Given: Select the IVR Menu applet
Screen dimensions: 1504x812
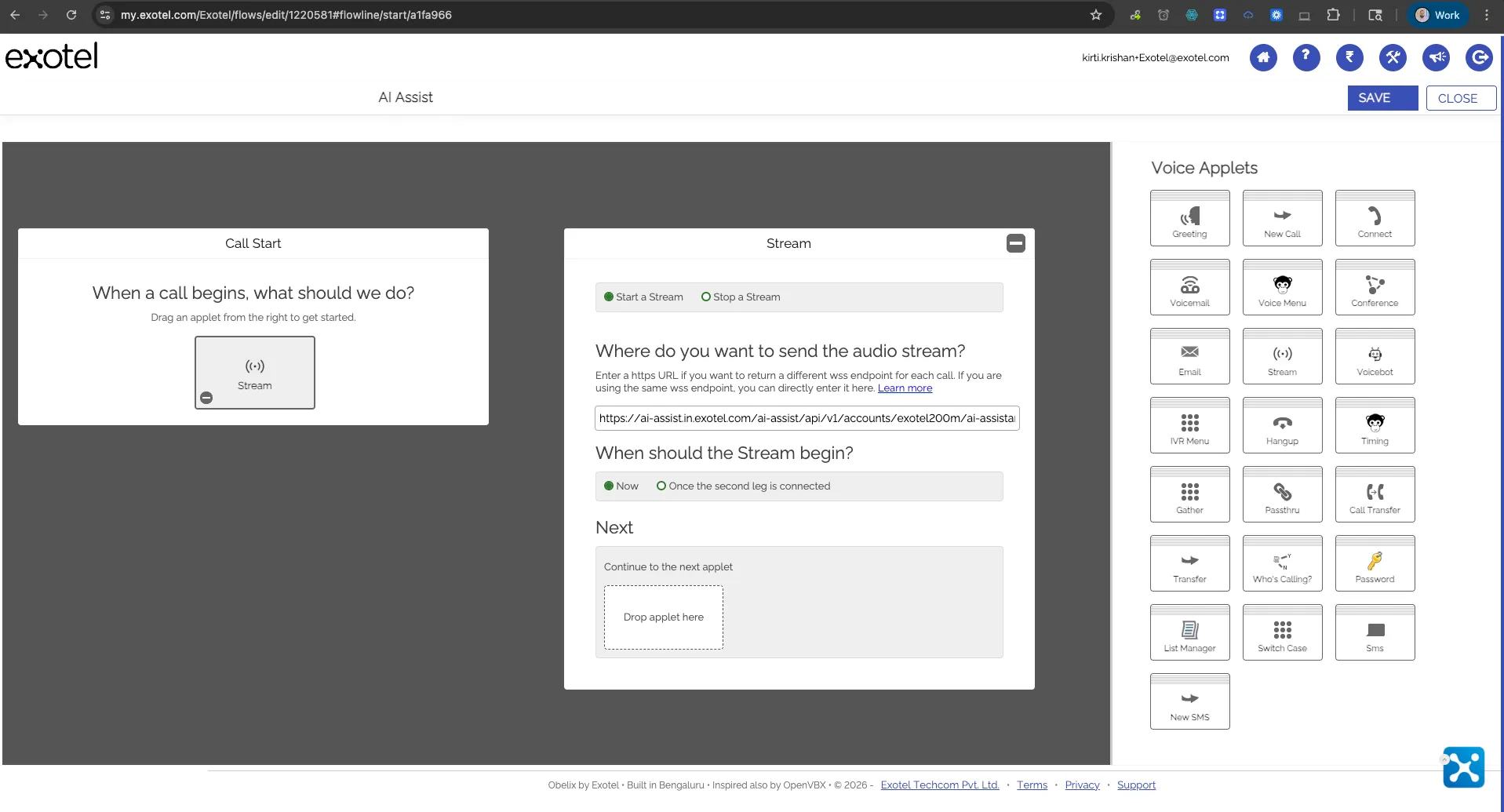Looking at the screenshot, I should tap(1189, 425).
